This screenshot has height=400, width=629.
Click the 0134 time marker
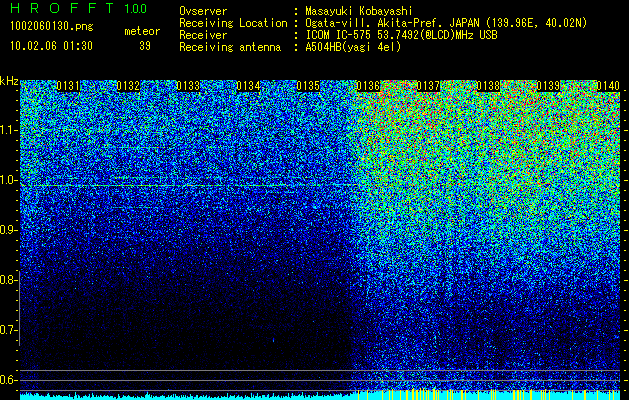tap(248, 86)
